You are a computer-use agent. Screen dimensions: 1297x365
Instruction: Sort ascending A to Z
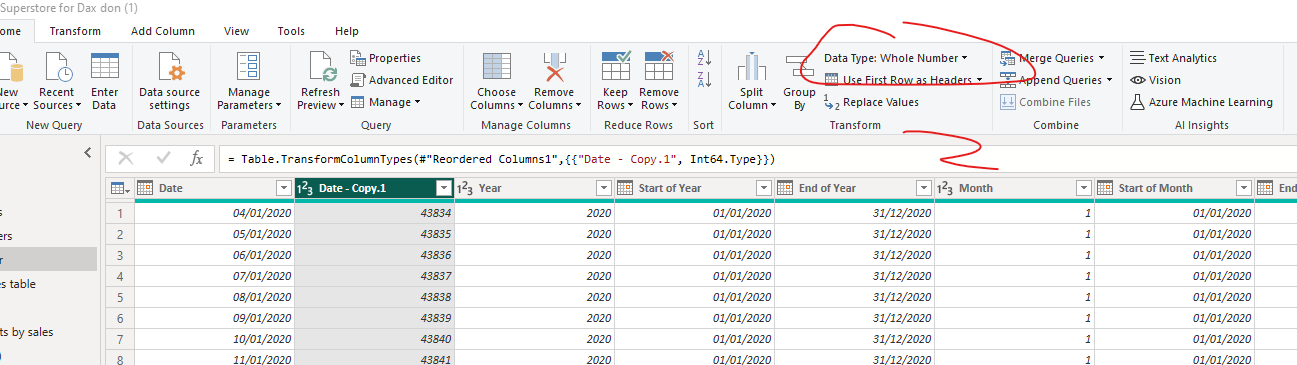click(703, 58)
